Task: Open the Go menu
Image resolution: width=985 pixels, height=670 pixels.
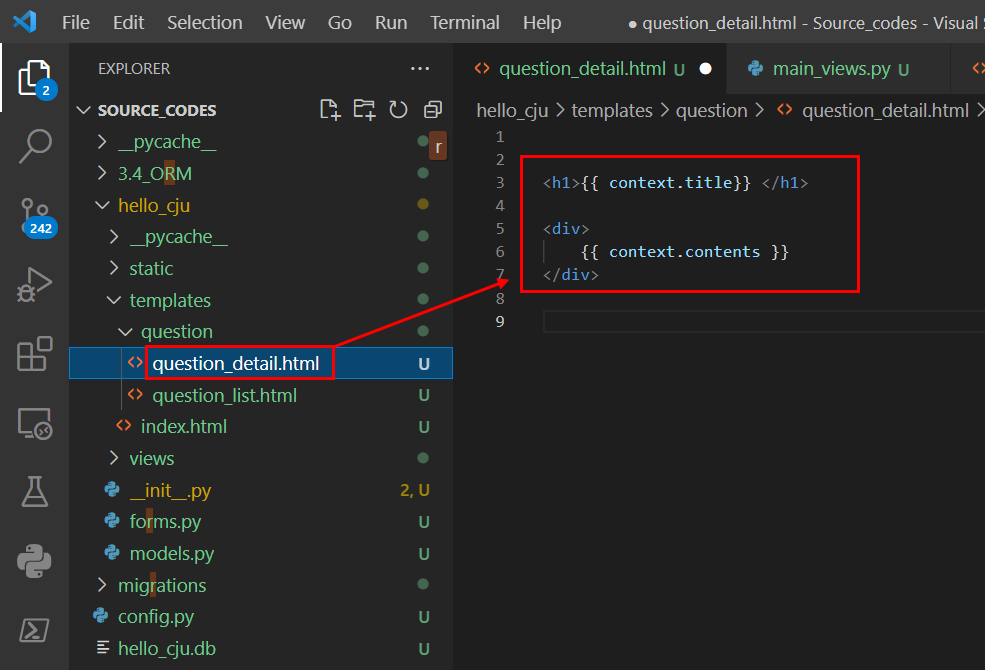Action: (x=339, y=23)
